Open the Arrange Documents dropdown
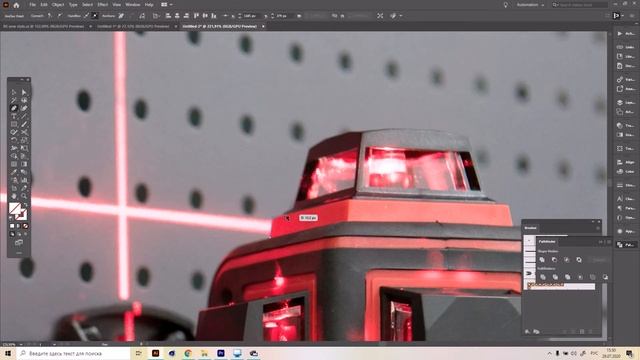 pyautogui.click(x=167, y=5)
